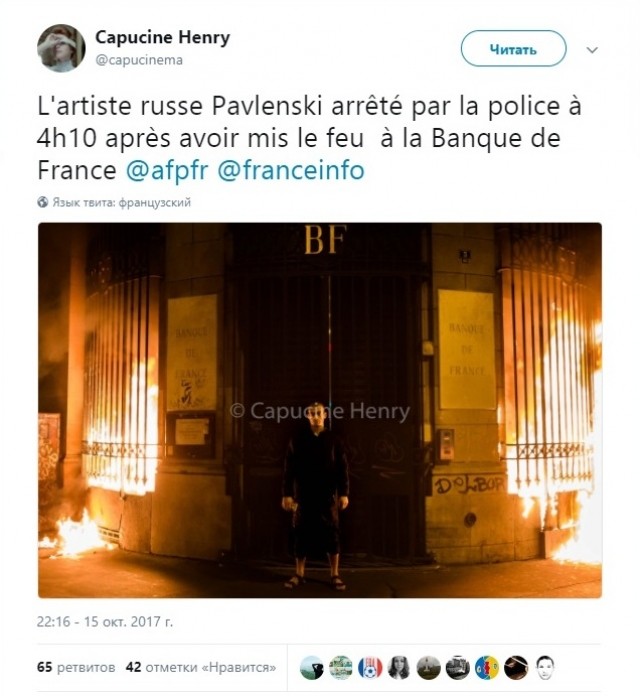Open the second liker avatar

point(341,668)
